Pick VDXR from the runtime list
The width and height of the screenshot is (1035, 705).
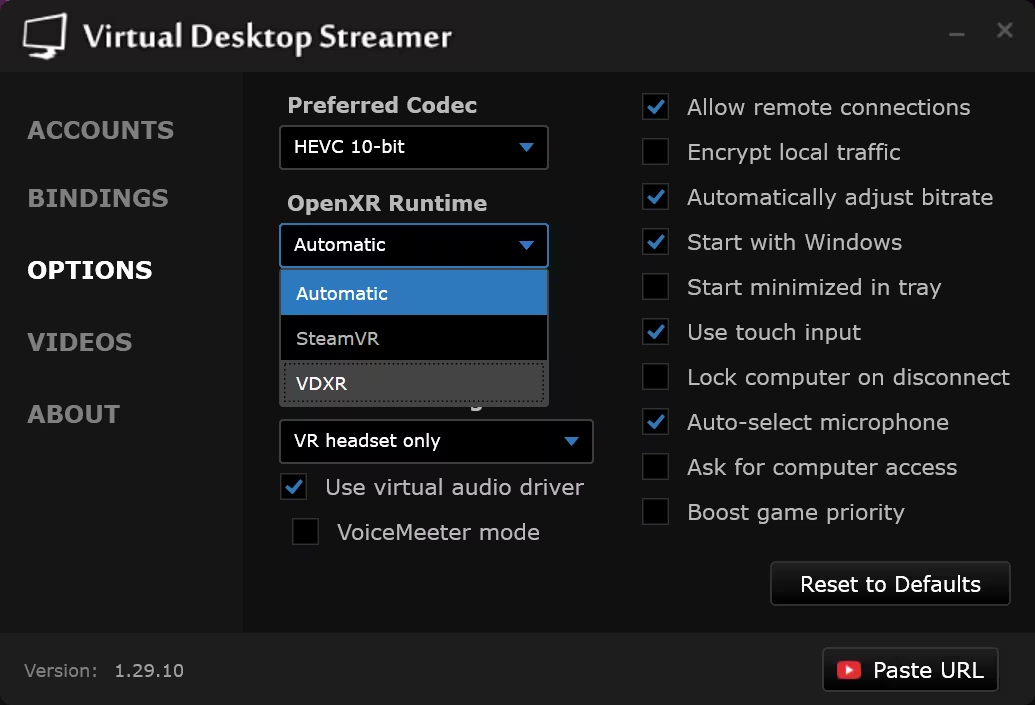coord(414,383)
